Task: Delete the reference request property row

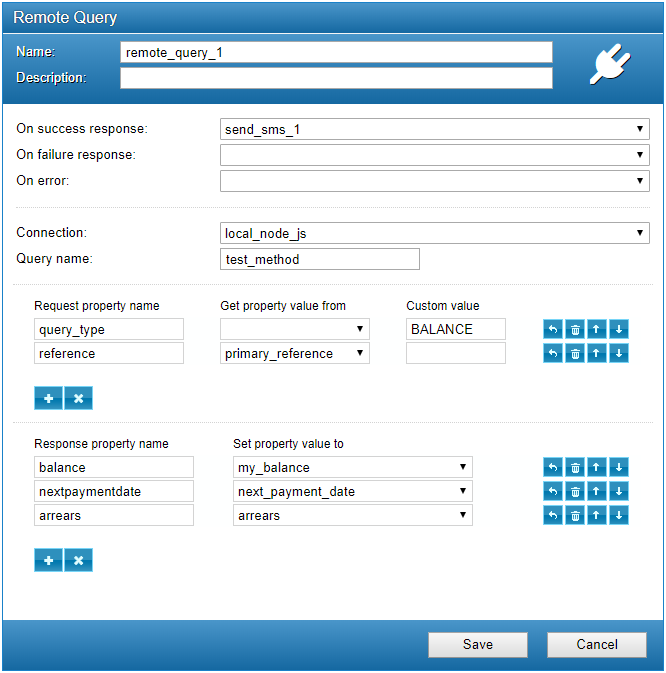Action: (x=575, y=353)
